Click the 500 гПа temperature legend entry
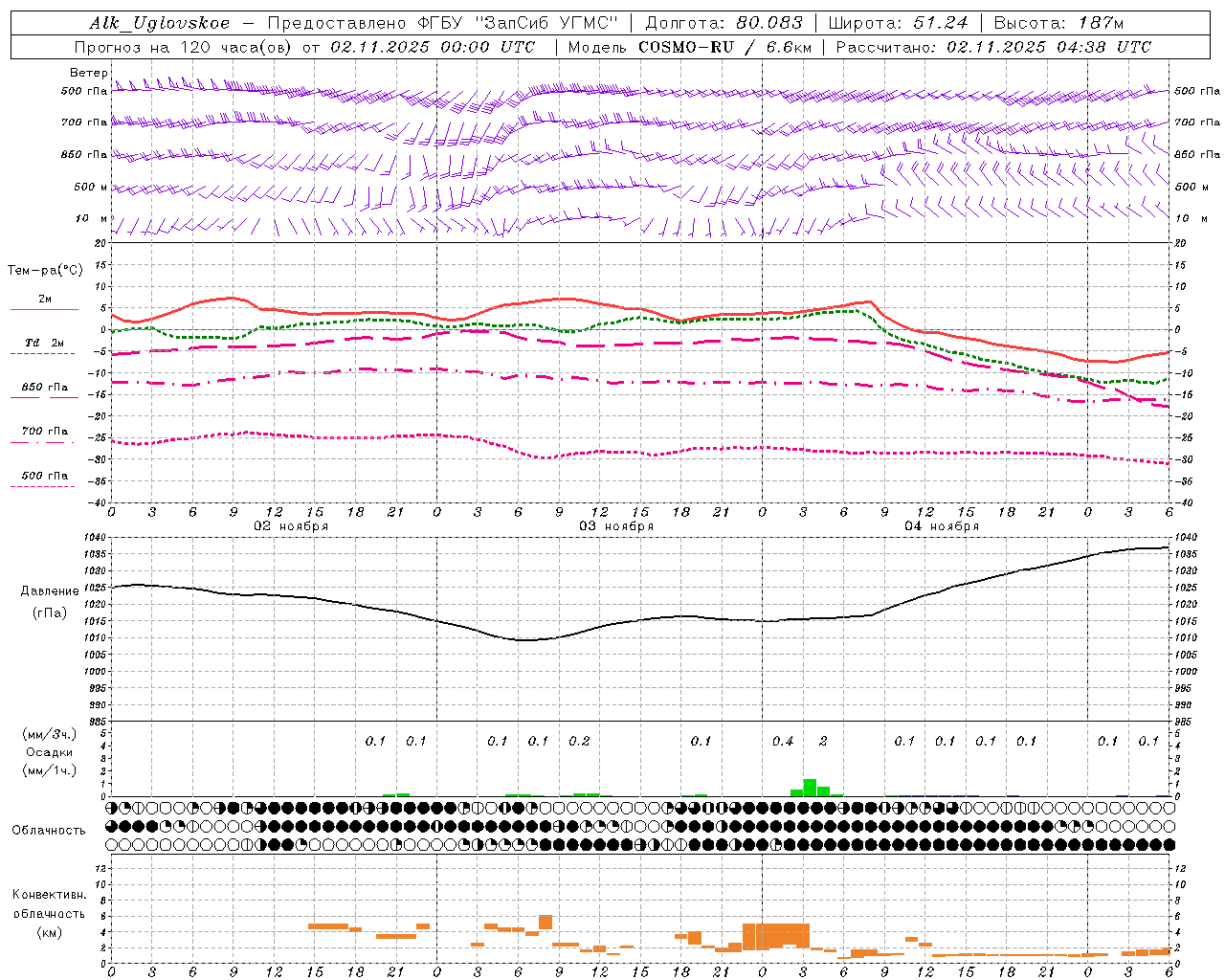Screen dimensions: 1225x980 click(x=44, y=476)
